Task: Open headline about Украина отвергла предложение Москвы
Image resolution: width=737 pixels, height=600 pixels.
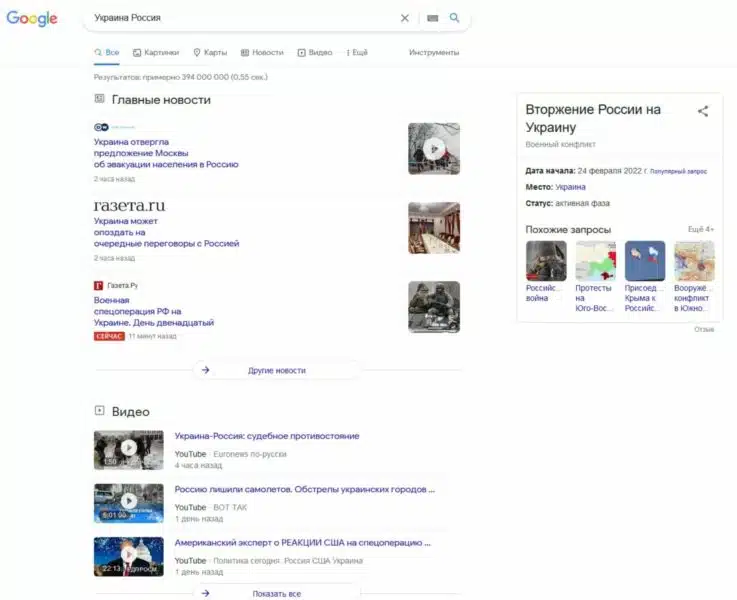Action: (165, 153)
